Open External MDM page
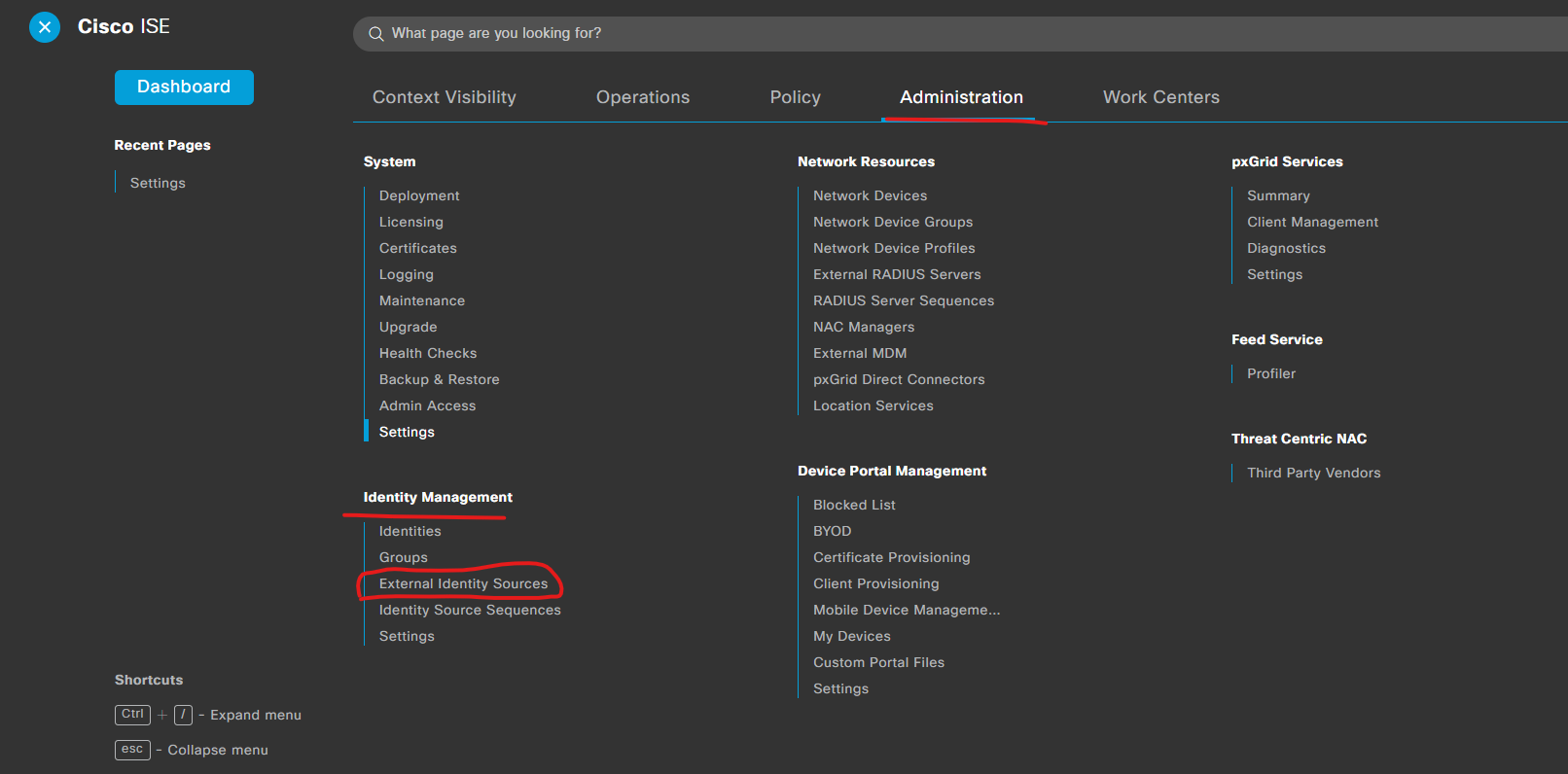This screenshot has width=1568, height=774. pyautogui.click(x=860, y=353)
